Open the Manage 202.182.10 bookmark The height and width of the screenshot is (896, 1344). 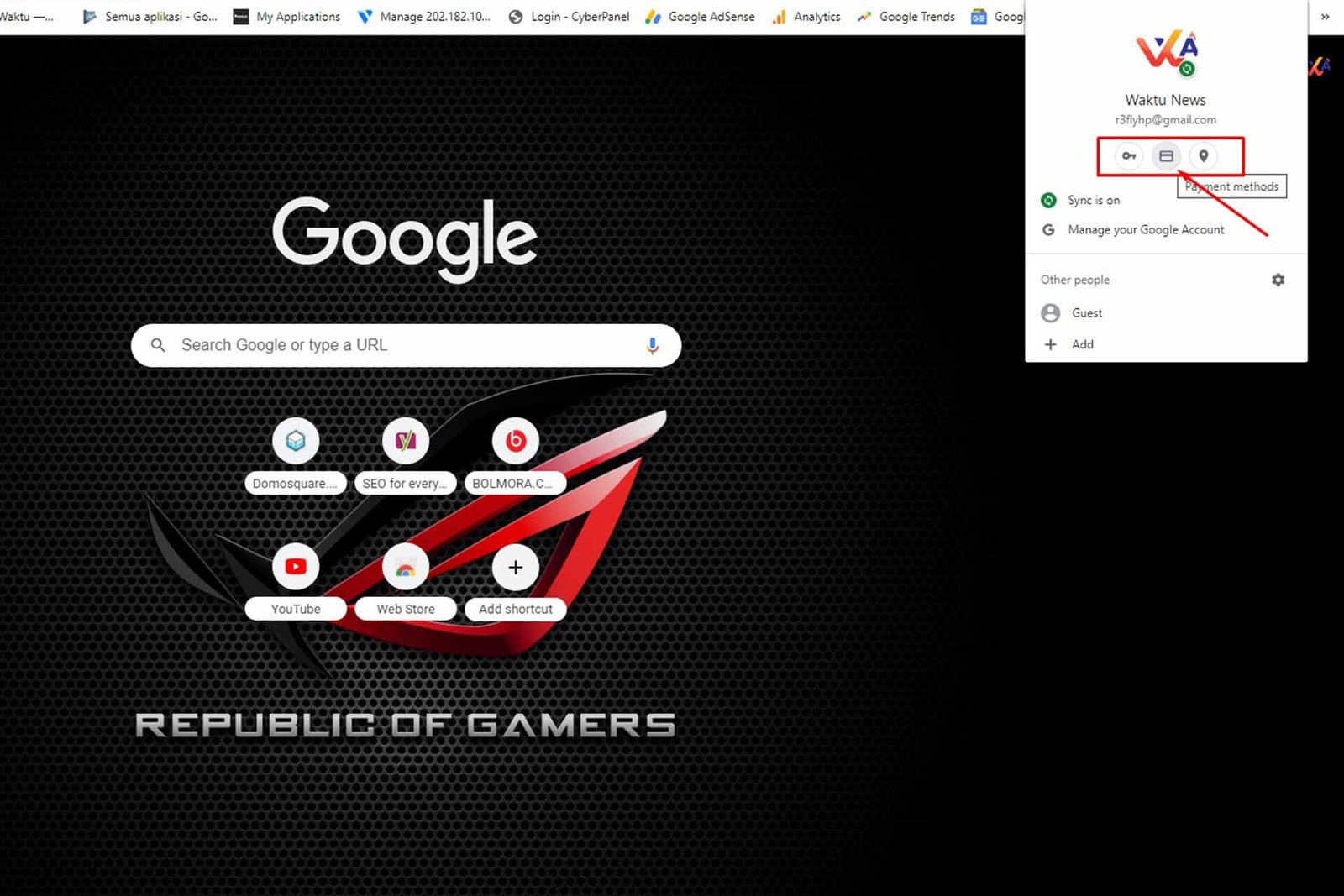click(x=423, y=16)
